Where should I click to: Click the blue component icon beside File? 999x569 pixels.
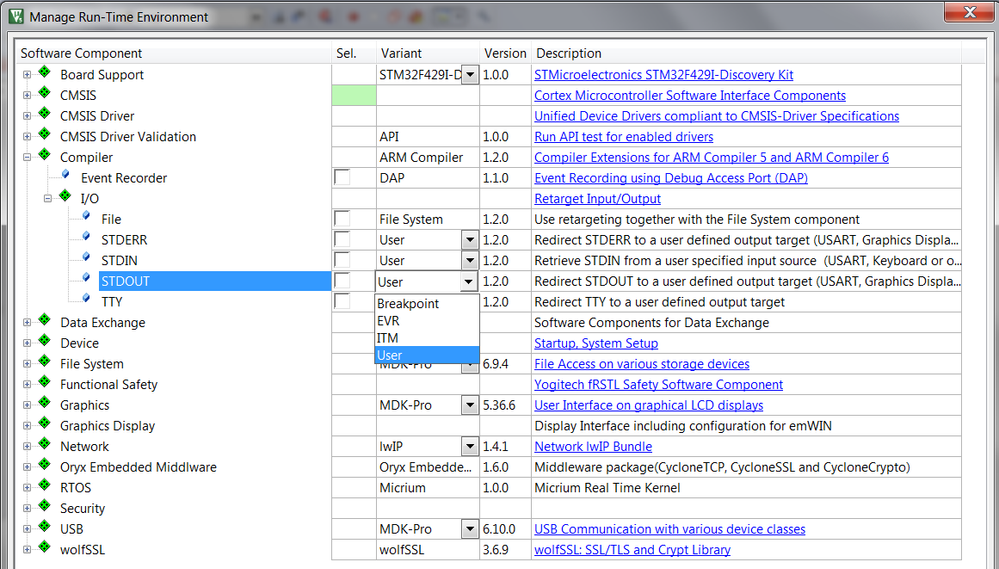[86, 216]
